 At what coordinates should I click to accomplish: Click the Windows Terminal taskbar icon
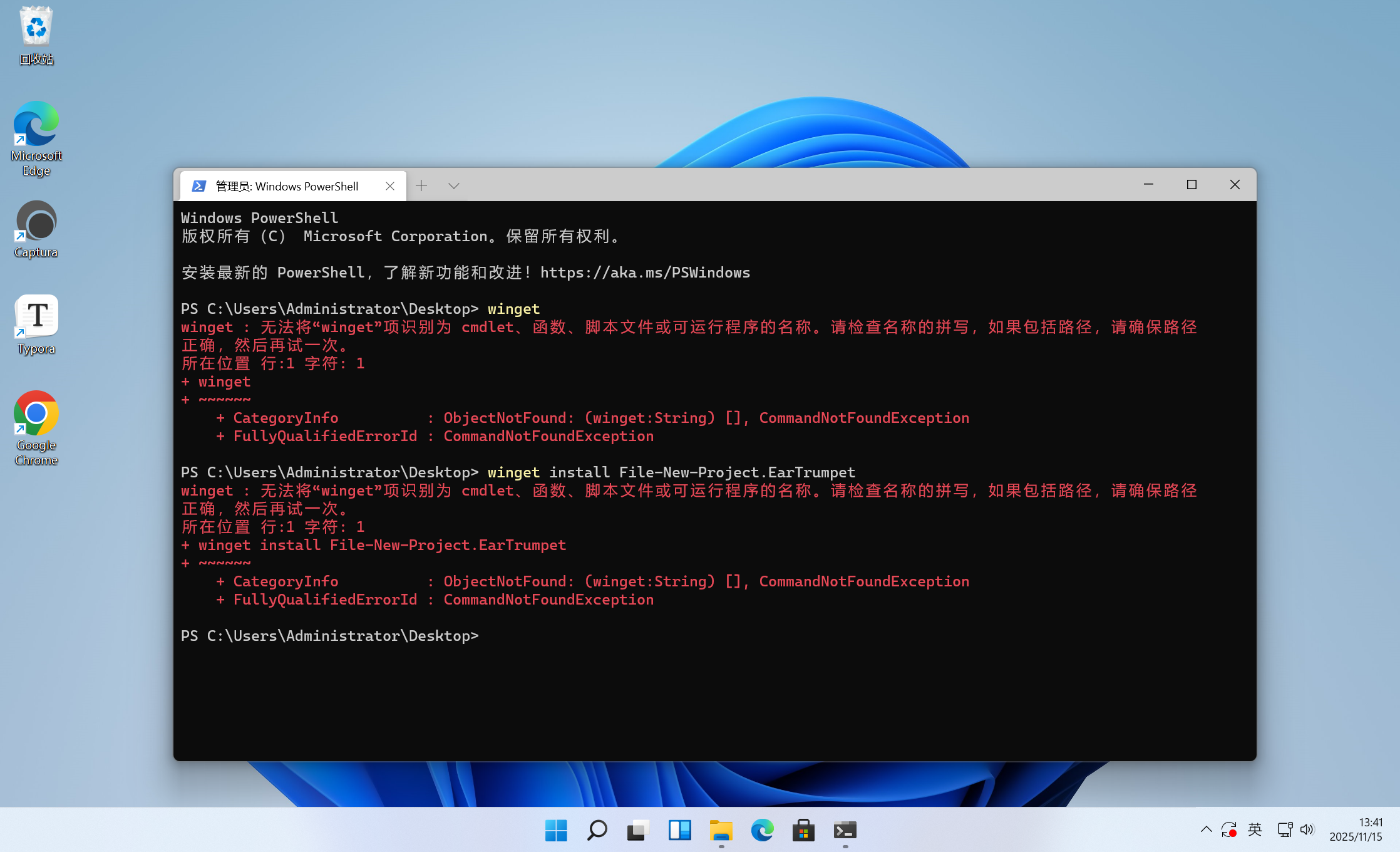[845, 831]
